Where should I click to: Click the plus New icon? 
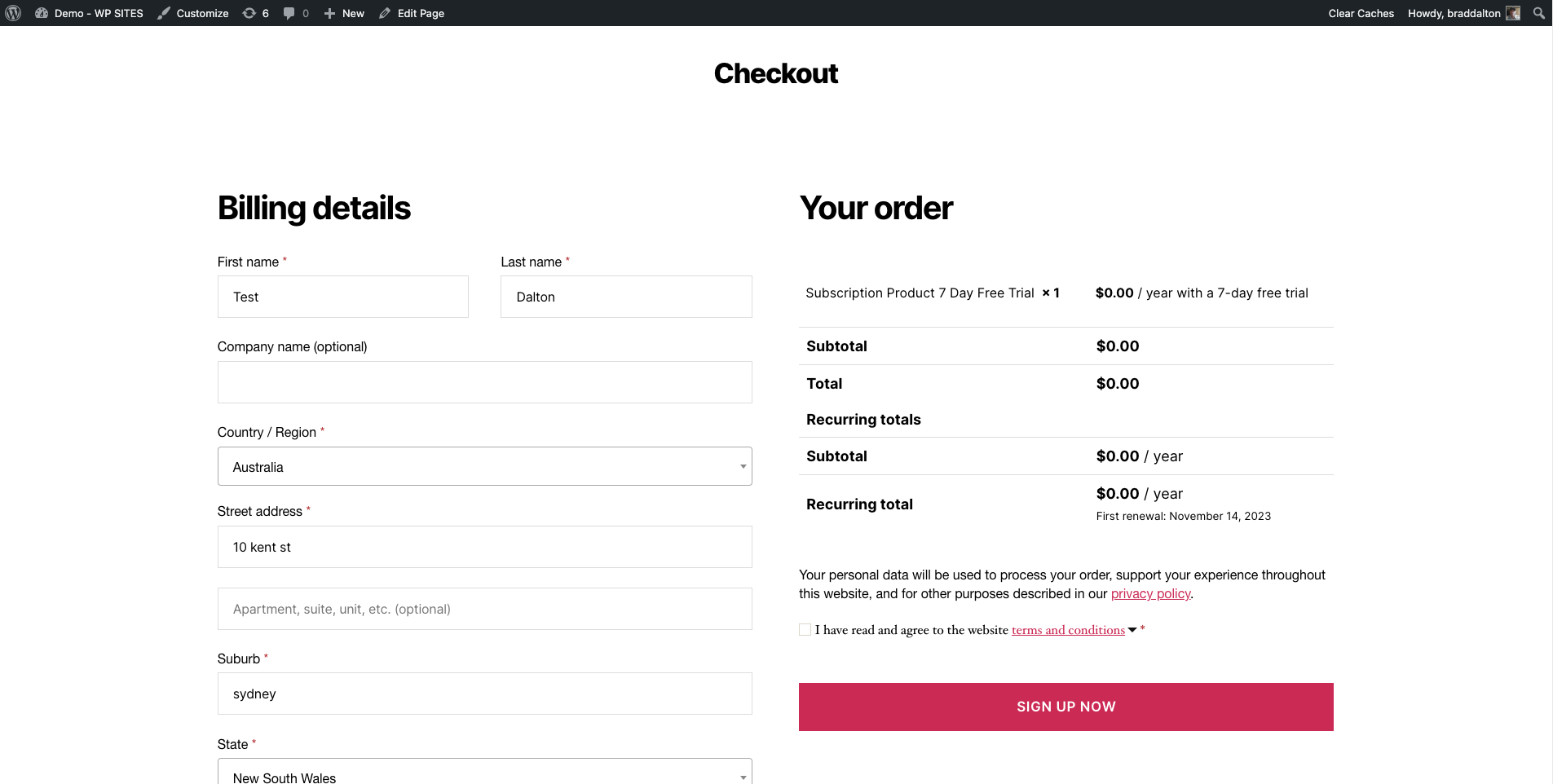click(329, 13)
